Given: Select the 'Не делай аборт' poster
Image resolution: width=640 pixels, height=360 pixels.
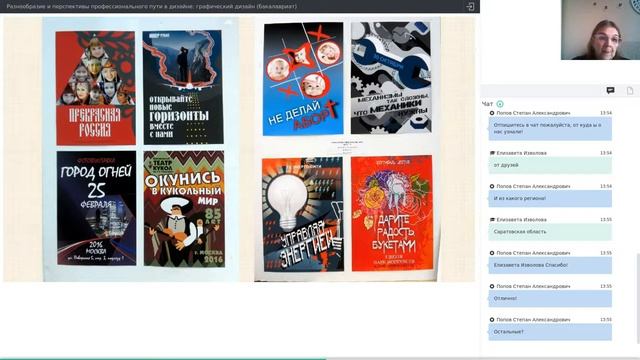Looking at the screenshot, I should coord(303,79).
